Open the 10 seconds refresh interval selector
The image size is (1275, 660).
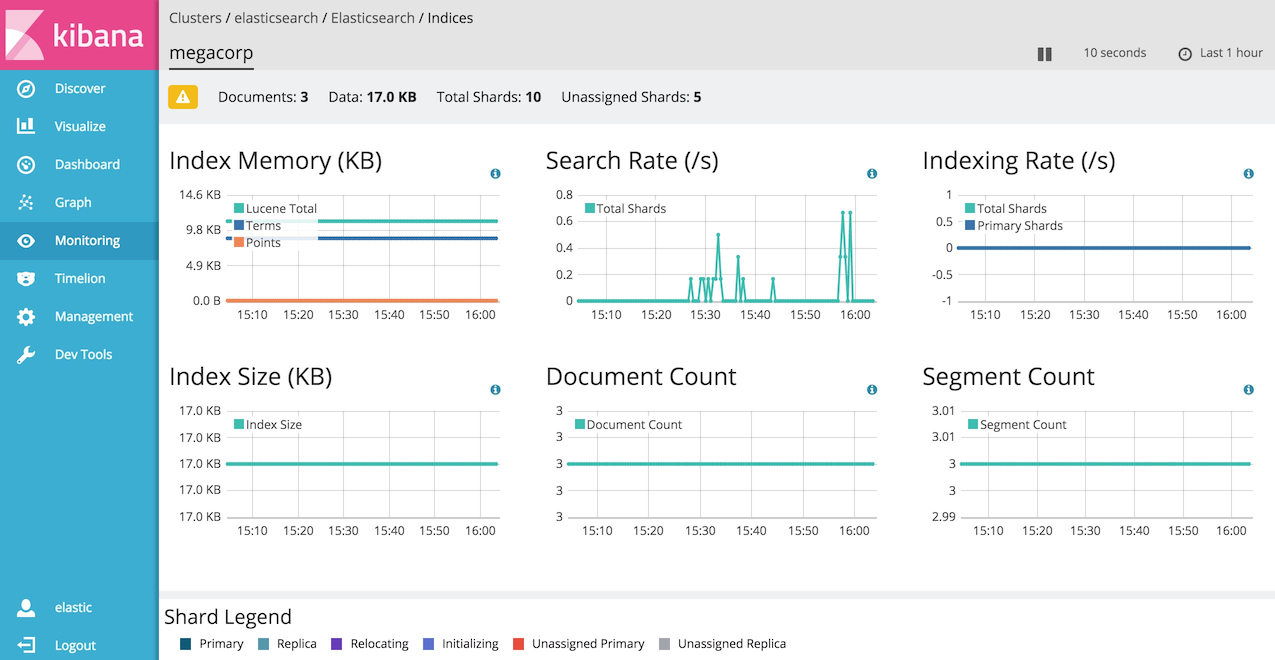pyautogui.click(x=1114, y=53)
